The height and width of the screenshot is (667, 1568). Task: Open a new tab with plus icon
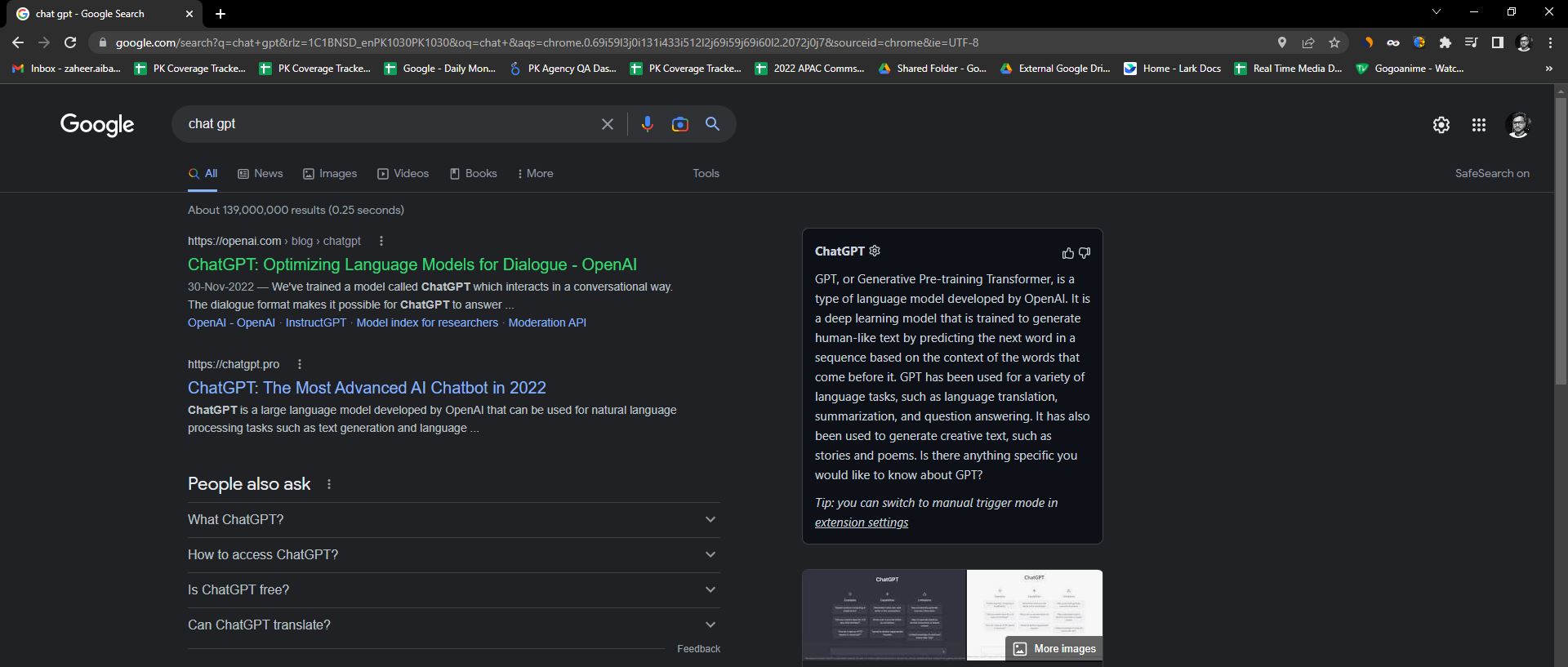pyautogui.click(x=220, y=14)
